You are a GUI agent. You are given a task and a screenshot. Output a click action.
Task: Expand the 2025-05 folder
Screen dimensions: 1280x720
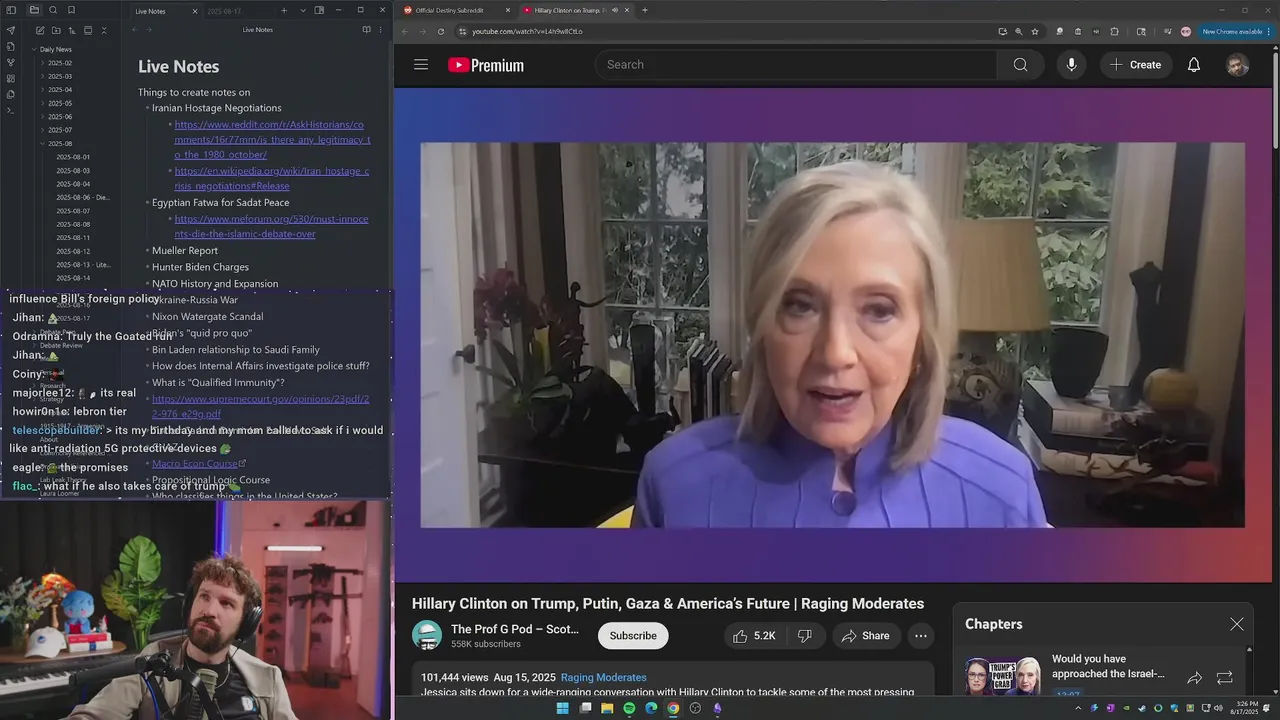[x=60, y=103]
